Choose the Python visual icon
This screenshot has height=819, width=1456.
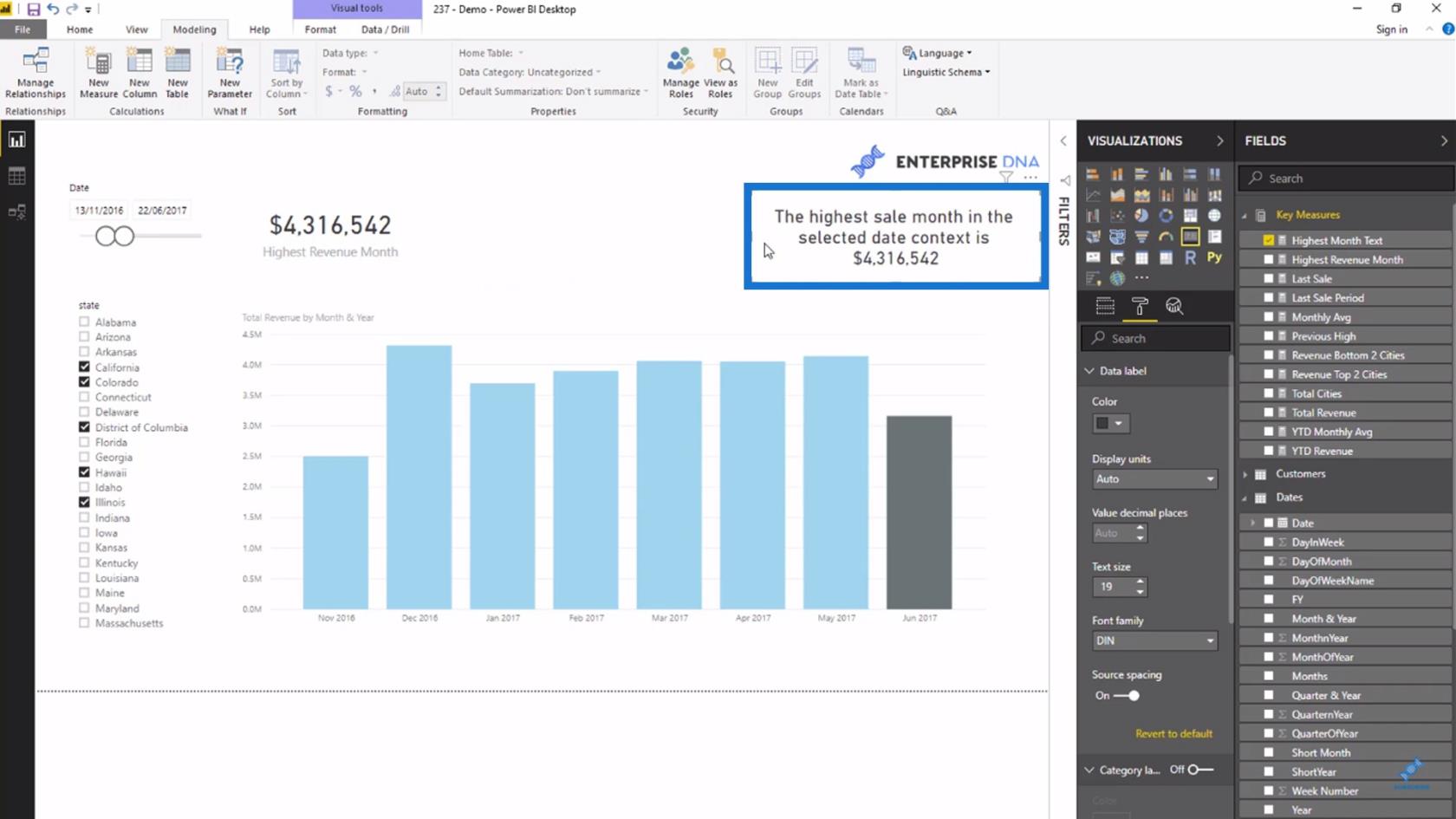click(x=1214, y=257)
